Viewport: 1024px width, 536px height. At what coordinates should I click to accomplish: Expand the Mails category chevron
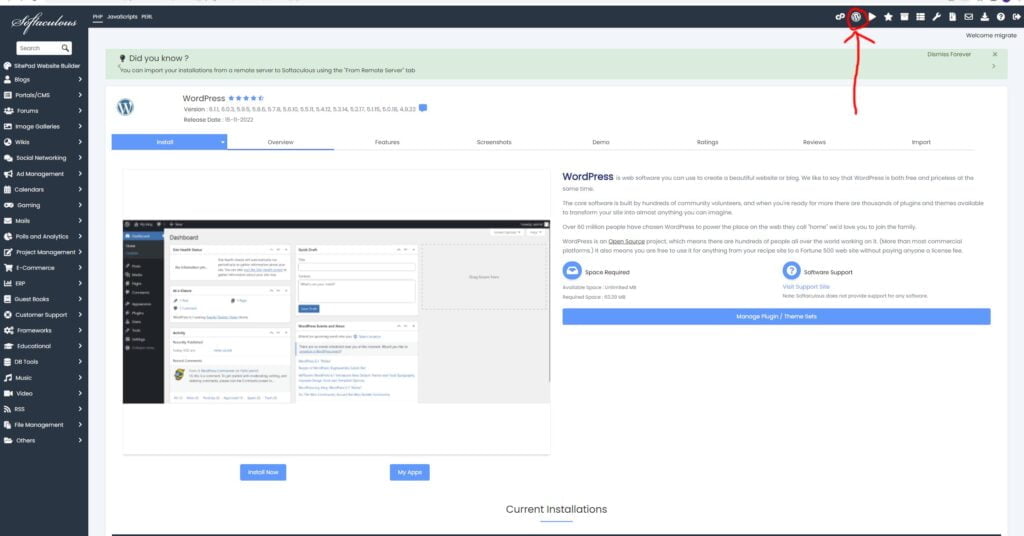point(80,221)
